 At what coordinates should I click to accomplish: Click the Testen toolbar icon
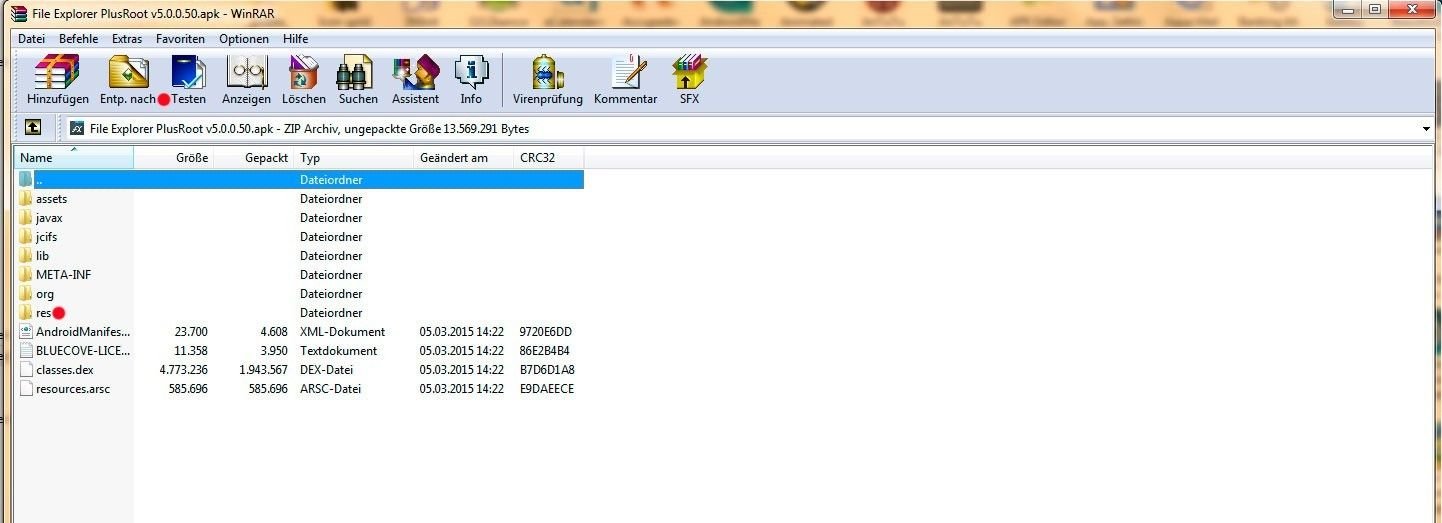[188, 73]
